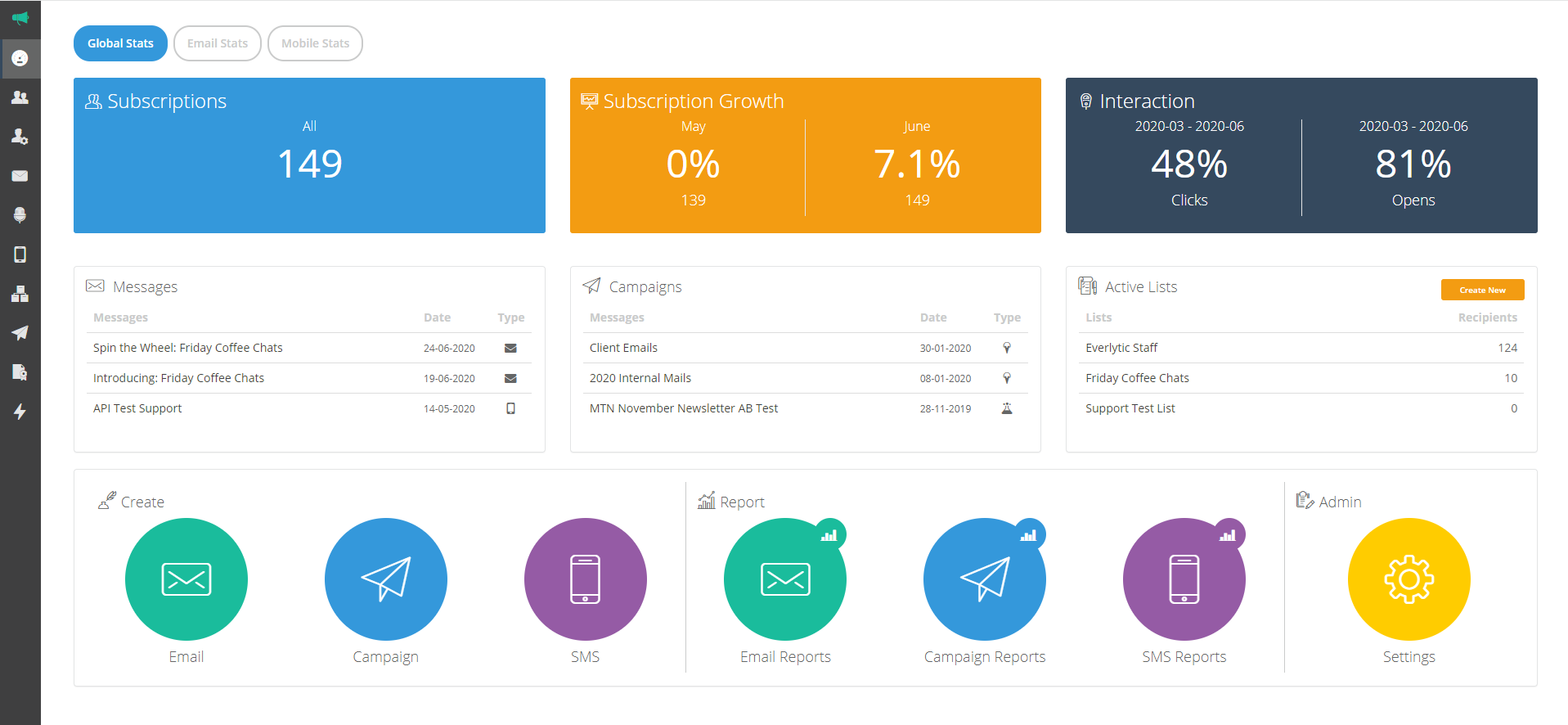Open the Friday Coffee Chats list
Image resolution: width=1568 pixels, height=725 pixels.
1301,378
